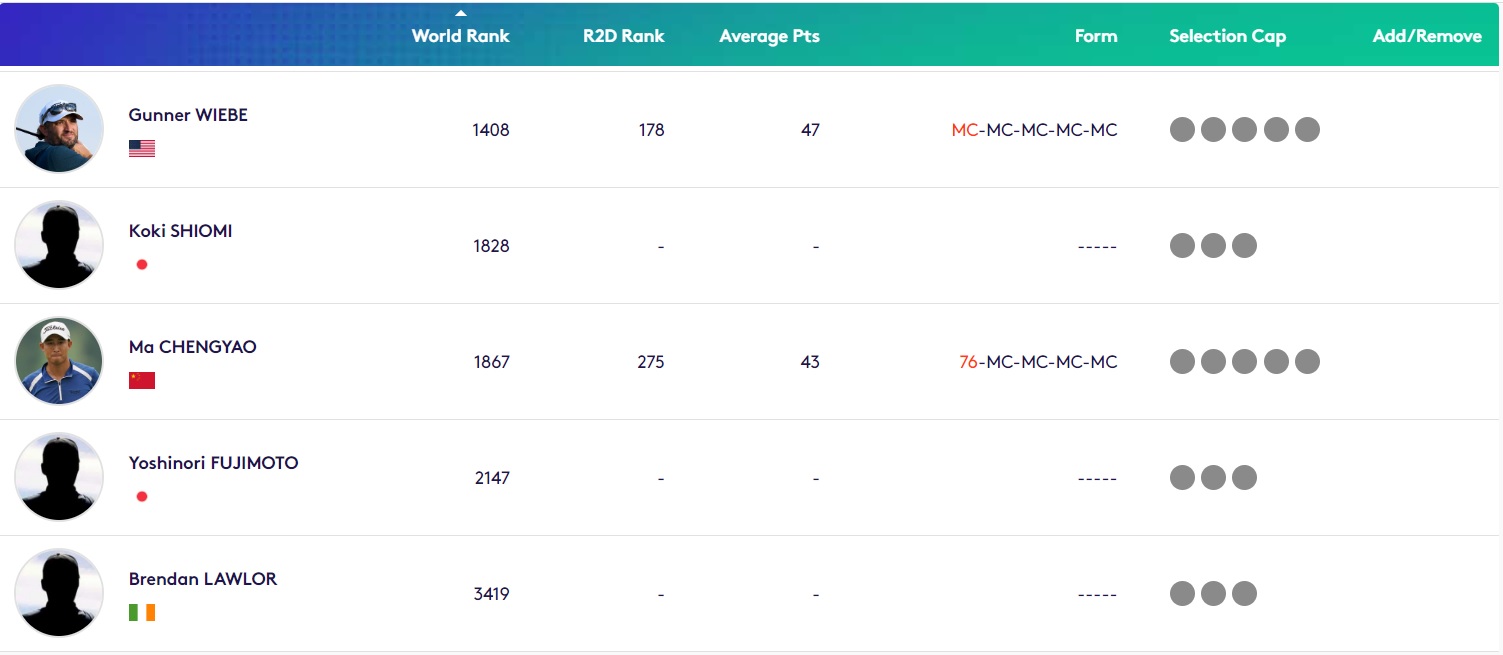Click Koki Shiomi's silhouette avatar
Viewport: 1503px width, 655px height.
pyautogui.click(x=59, y=245)
